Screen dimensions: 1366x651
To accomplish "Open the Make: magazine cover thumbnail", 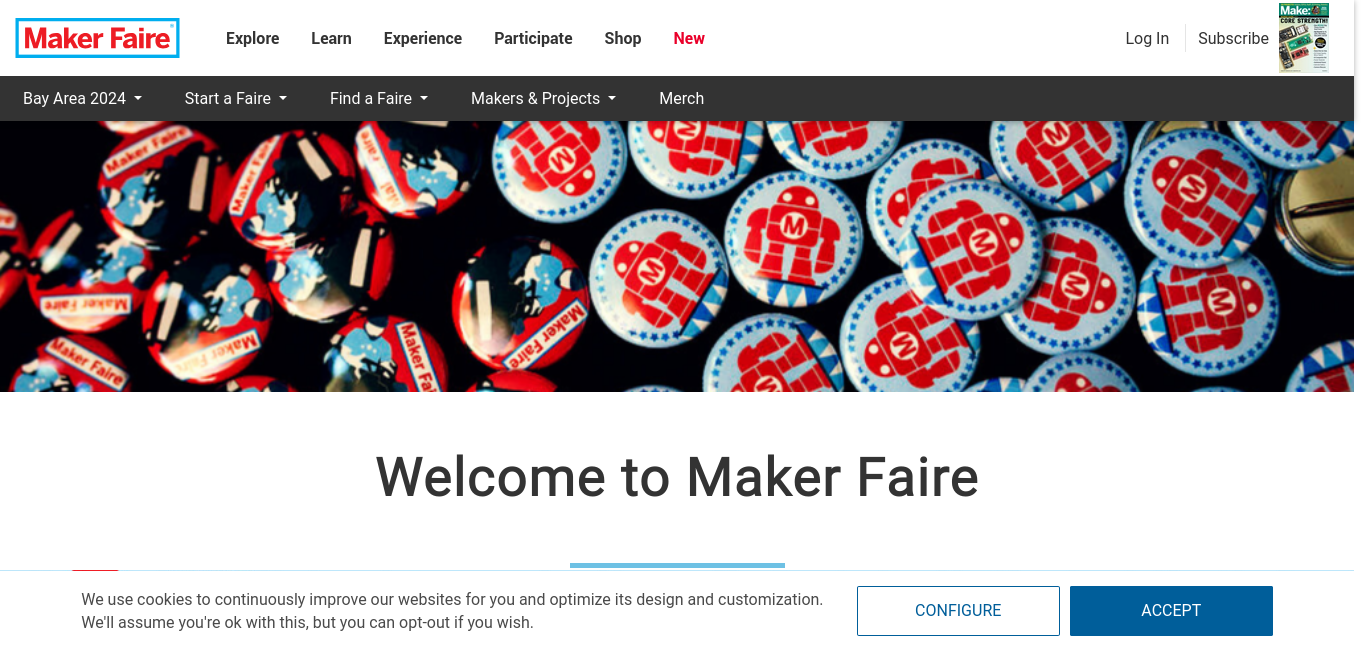I will point(1304,38).
